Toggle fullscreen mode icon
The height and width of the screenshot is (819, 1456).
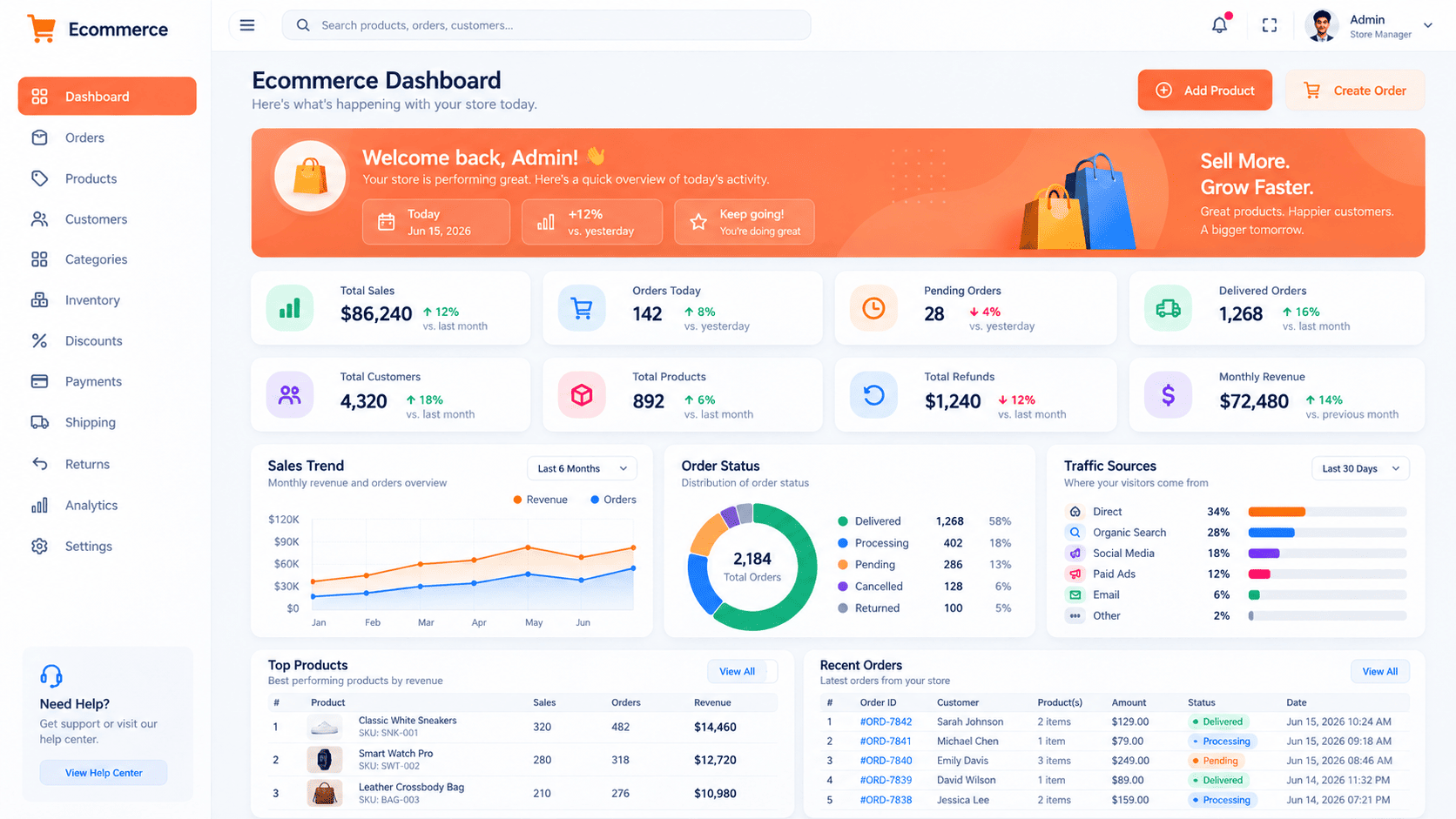pos(1270,25)
